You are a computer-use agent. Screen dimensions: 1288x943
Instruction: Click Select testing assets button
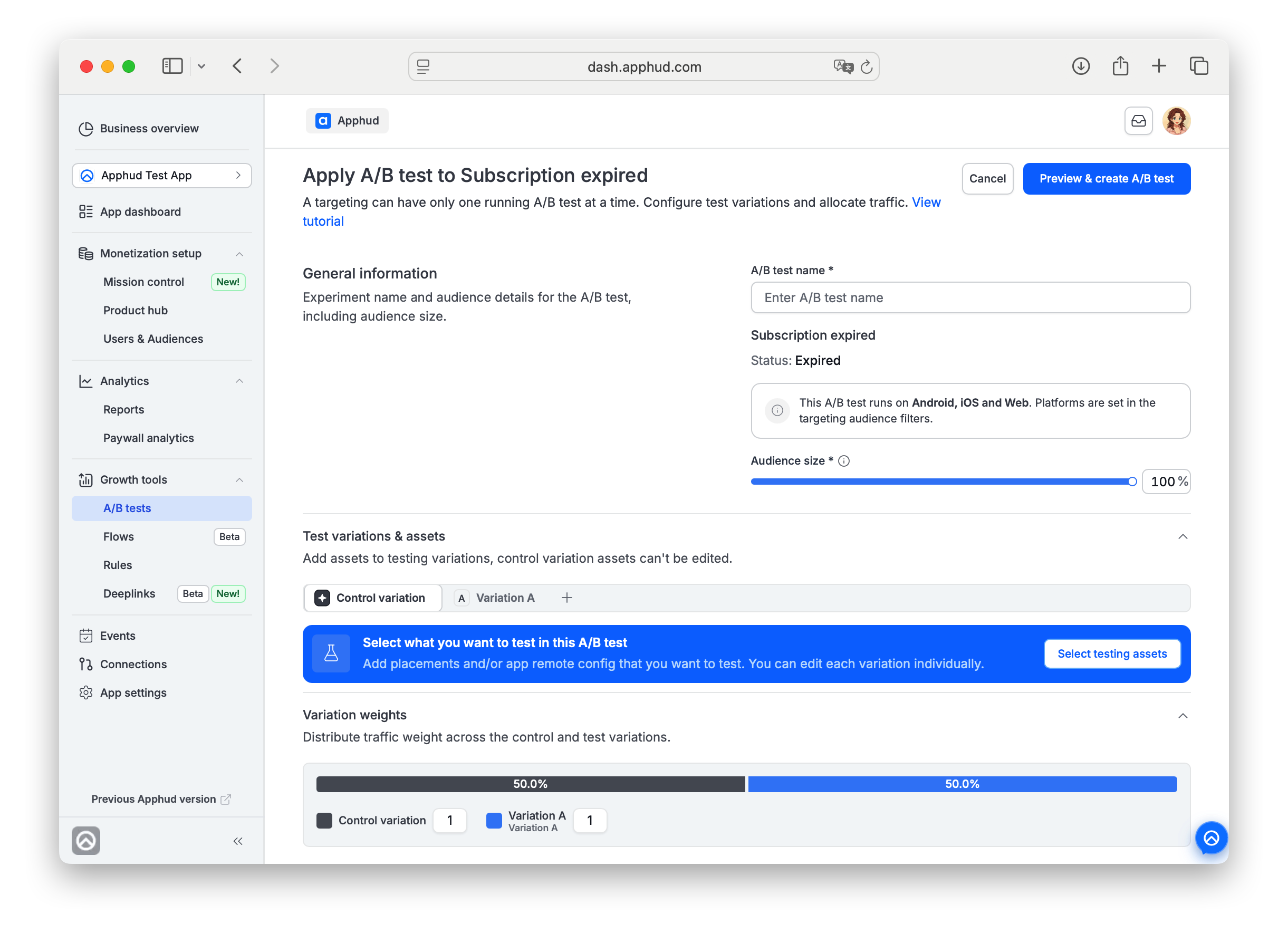click(1112, 653)
